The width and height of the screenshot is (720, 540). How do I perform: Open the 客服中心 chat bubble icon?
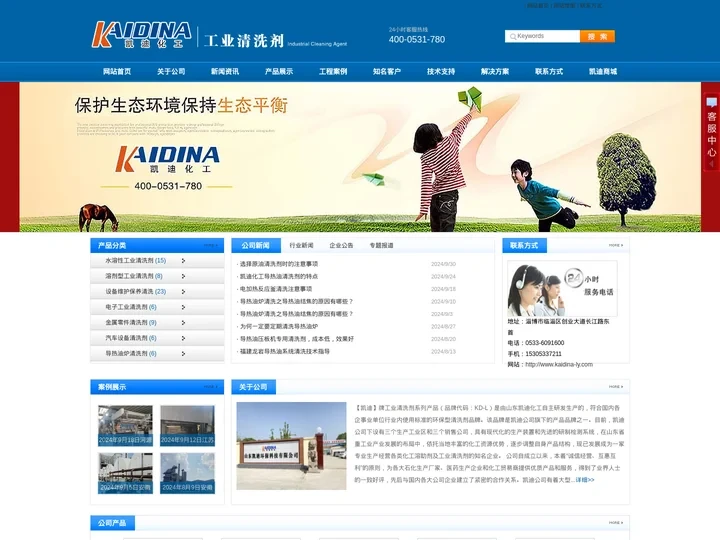pyautogui.click(x=711, y=102)
